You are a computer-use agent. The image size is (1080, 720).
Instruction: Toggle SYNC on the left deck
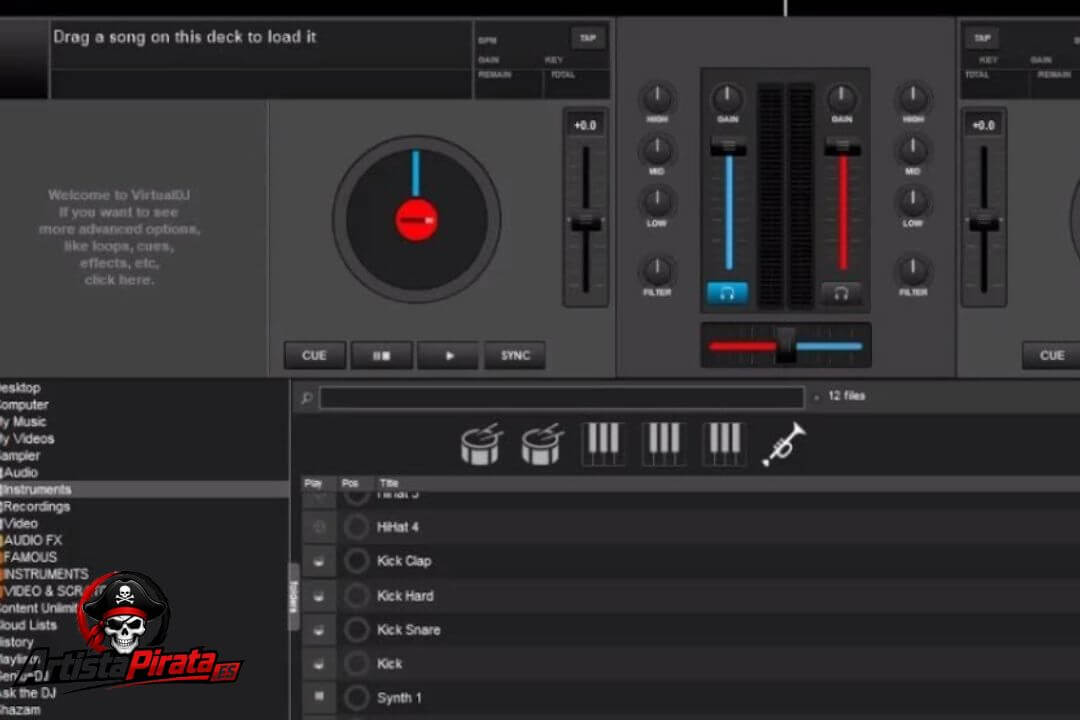pyautogui.click(x=515, y=356)
